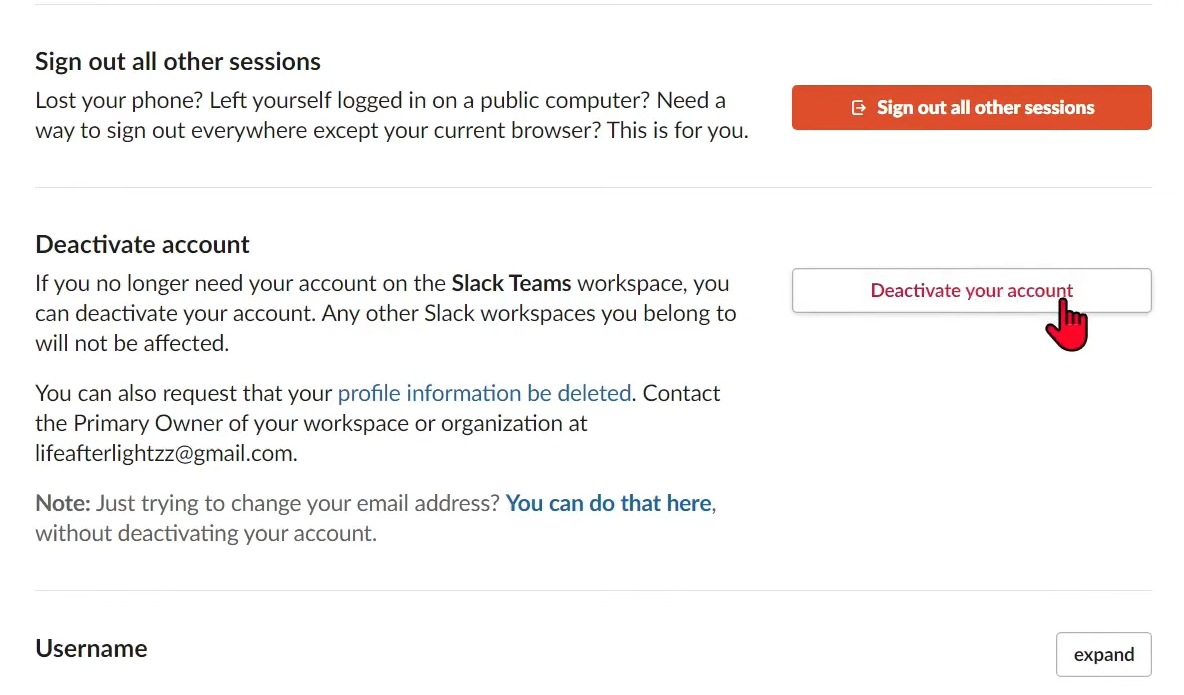This screenshot has height=695, width=1184.
Task: Click the Sign out all other sessions heading
Action: [x=178, y=62]
